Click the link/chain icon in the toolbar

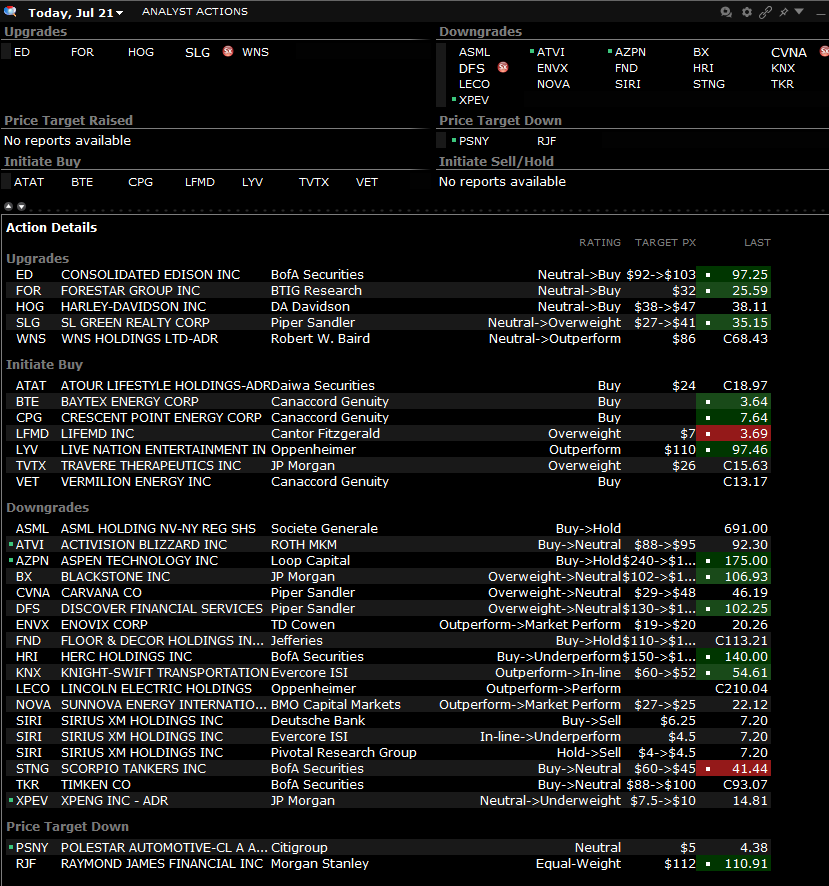766,11
